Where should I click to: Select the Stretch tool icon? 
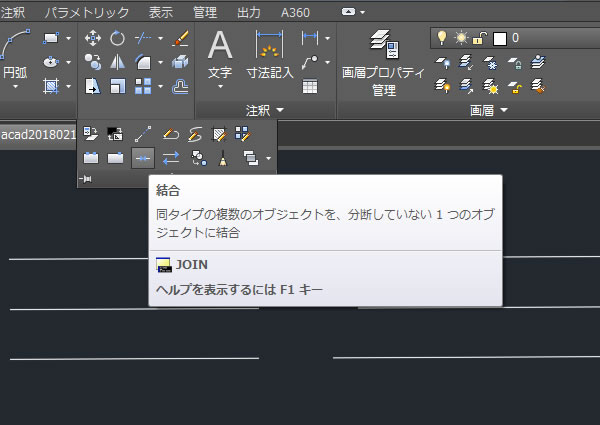point(93,86)
